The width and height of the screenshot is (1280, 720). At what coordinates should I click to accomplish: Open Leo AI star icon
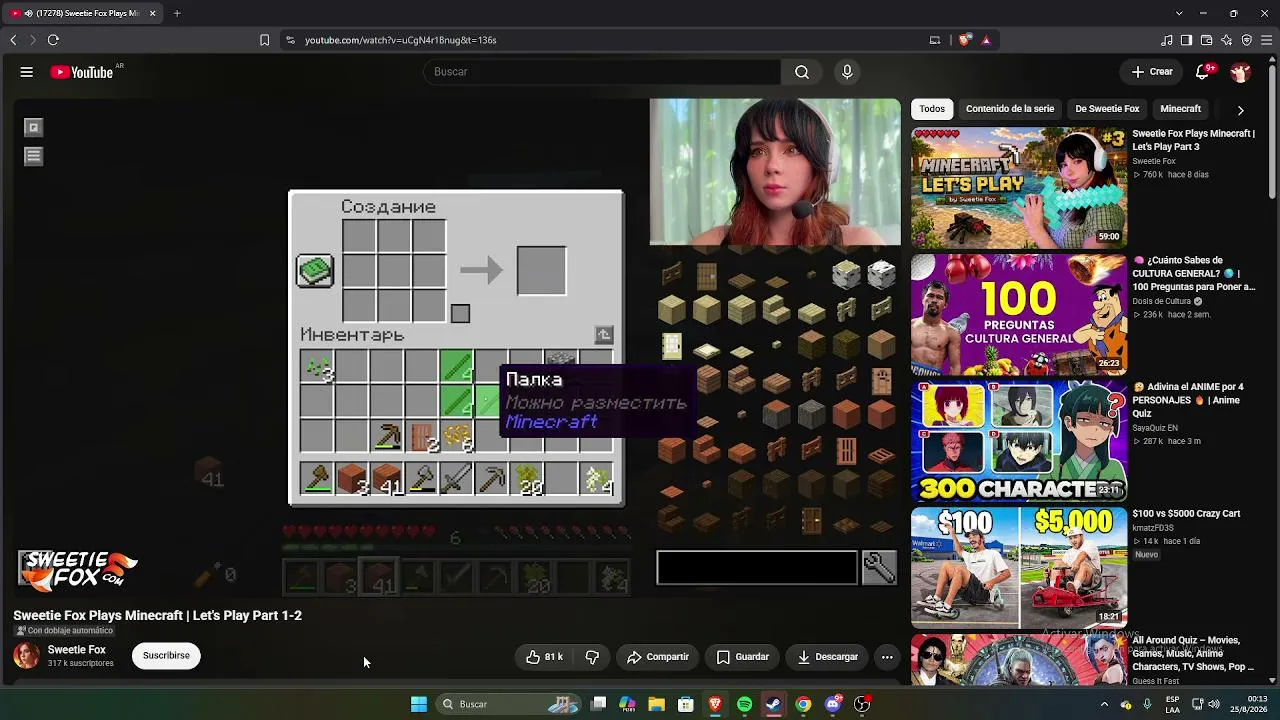[x=1227, y=40]
